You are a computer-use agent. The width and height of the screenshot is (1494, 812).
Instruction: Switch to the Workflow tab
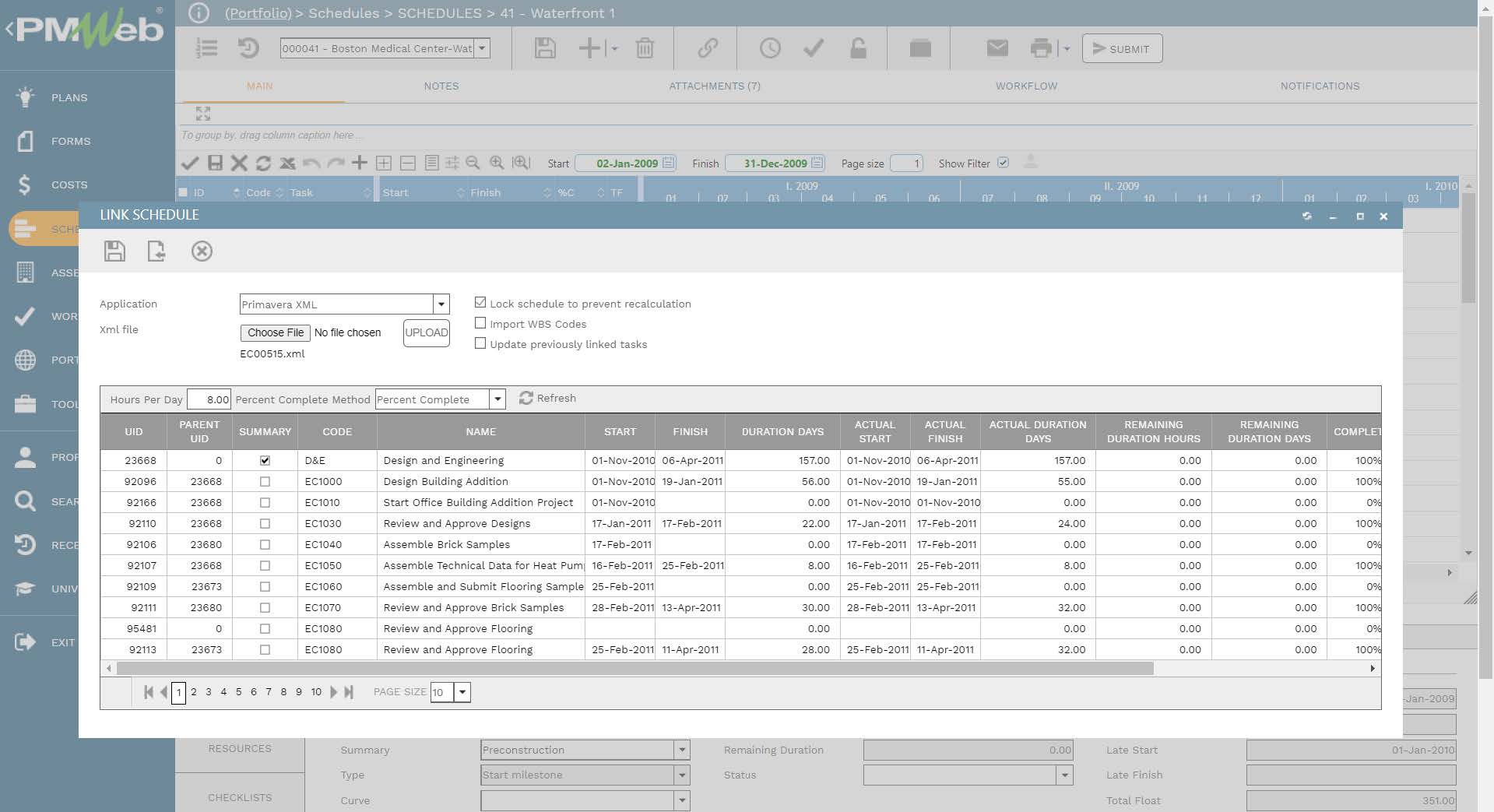pos(1026,86)
